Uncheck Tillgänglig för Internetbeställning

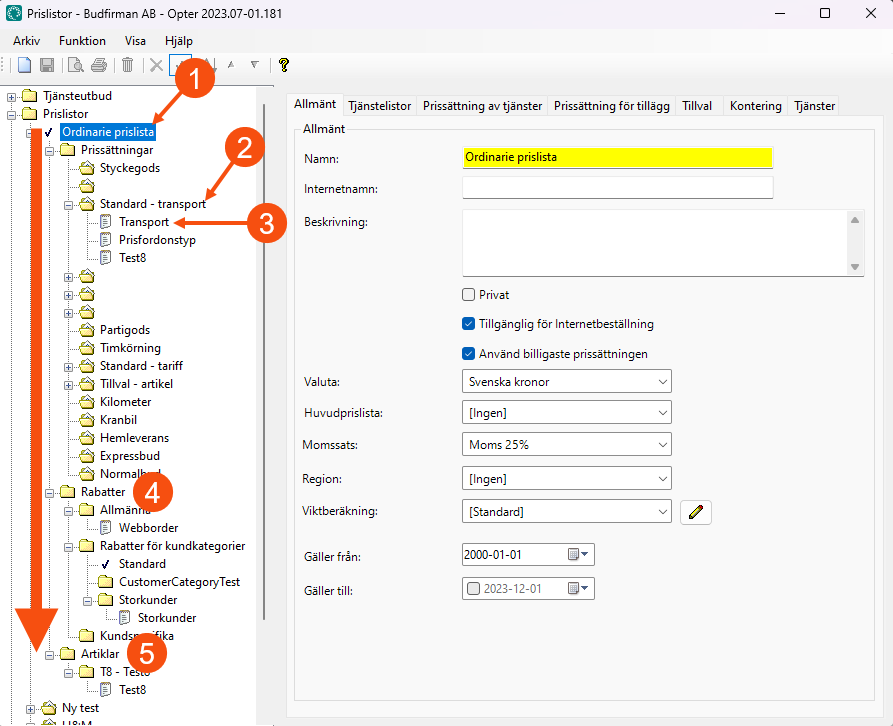(468, 324)
